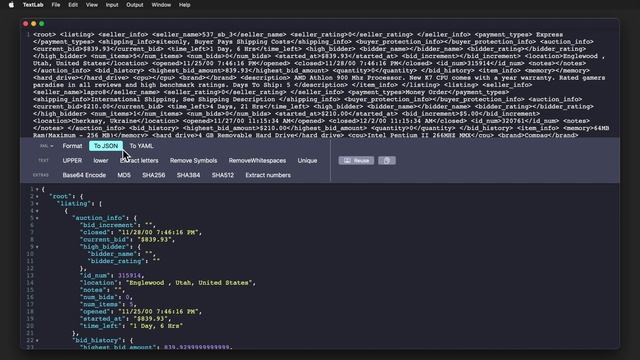
Task: Open the XML format type dropdown
Action: 47,146
